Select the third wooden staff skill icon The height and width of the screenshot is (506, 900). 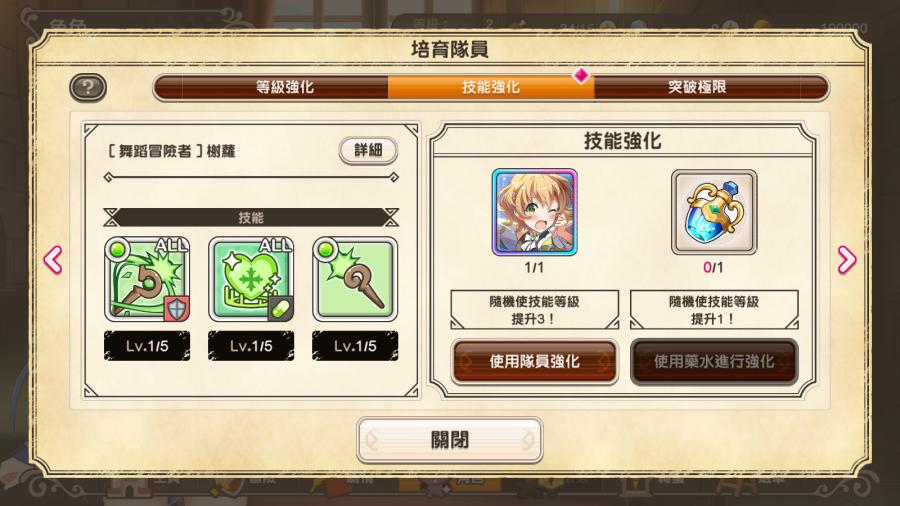[x=355, y=279]
